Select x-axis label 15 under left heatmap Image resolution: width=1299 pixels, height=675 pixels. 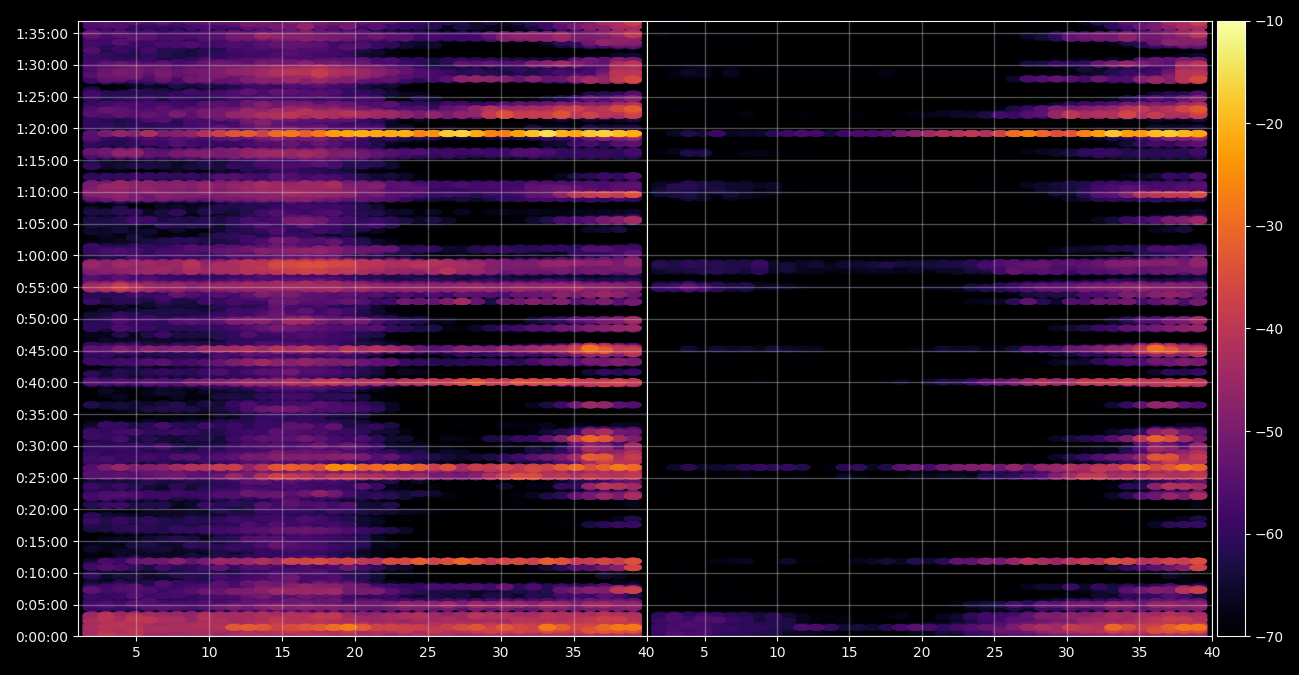tap(282, 653)
